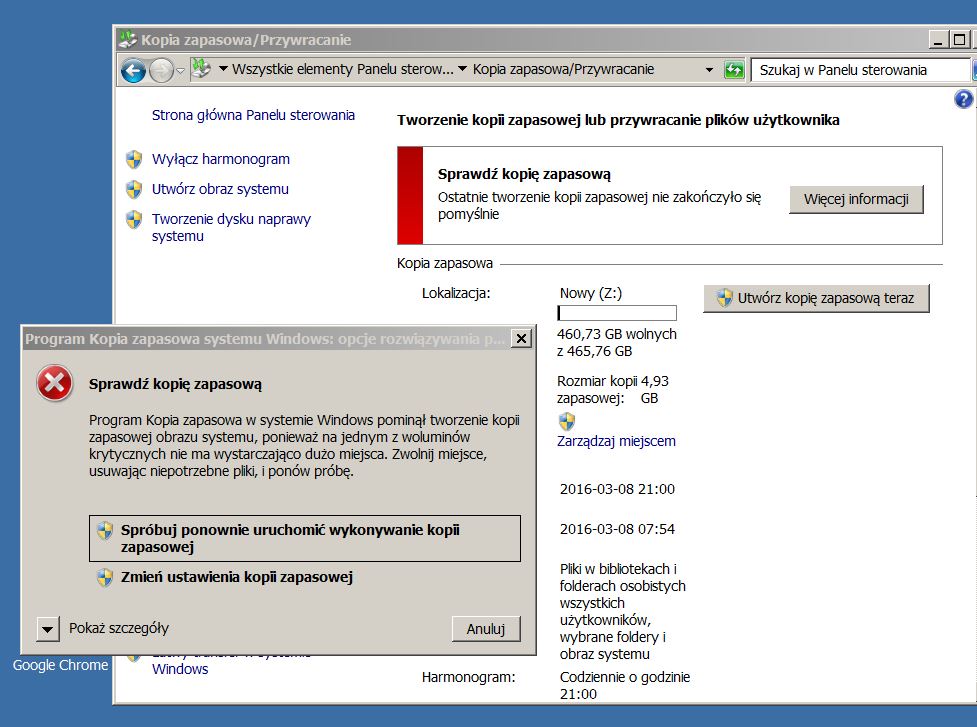Open 'Wszystkie elementy Panelu sterow...' breadcrumb
Viewport: 977px width, 727px height.
[343, 69]
